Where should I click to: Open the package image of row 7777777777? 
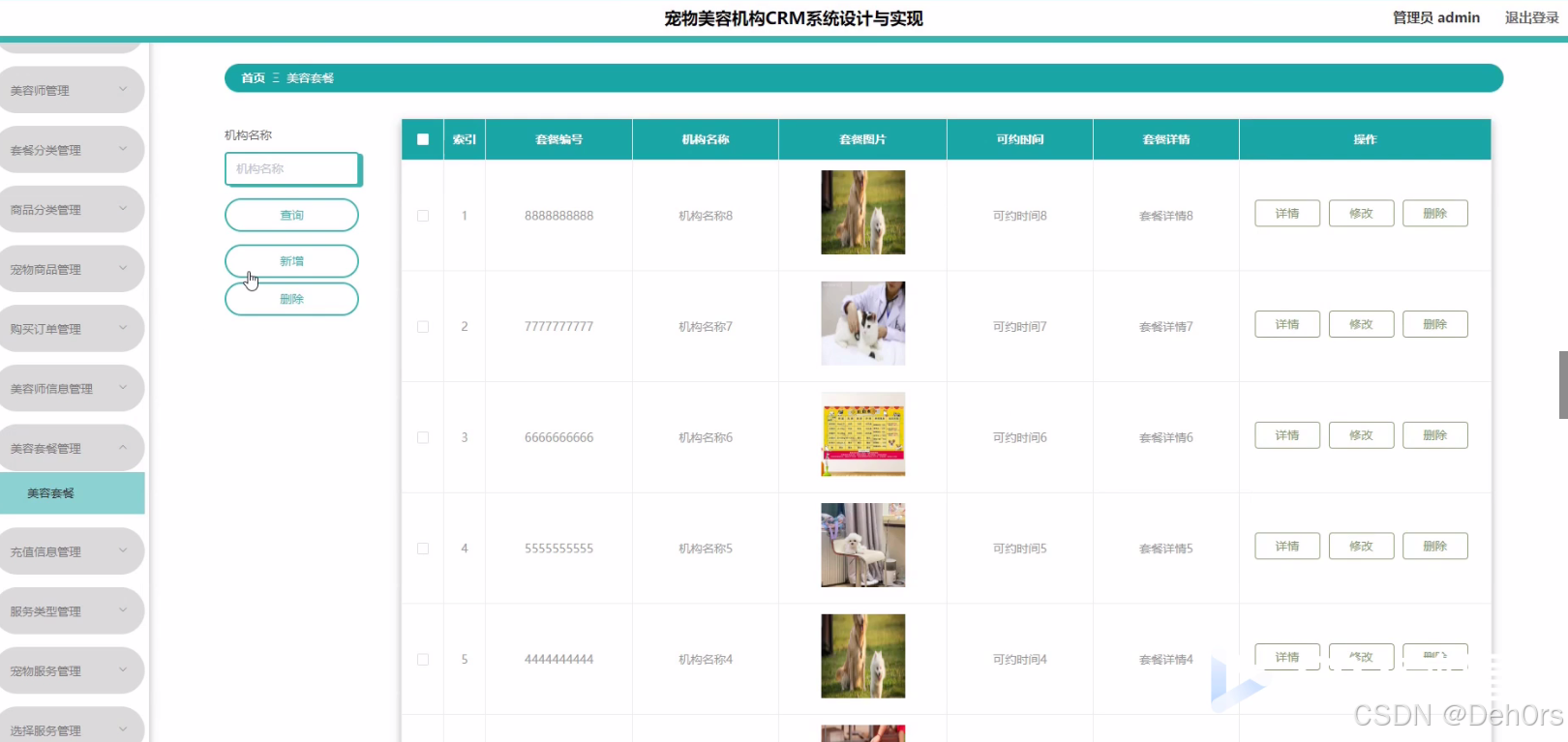pos(862,323)
